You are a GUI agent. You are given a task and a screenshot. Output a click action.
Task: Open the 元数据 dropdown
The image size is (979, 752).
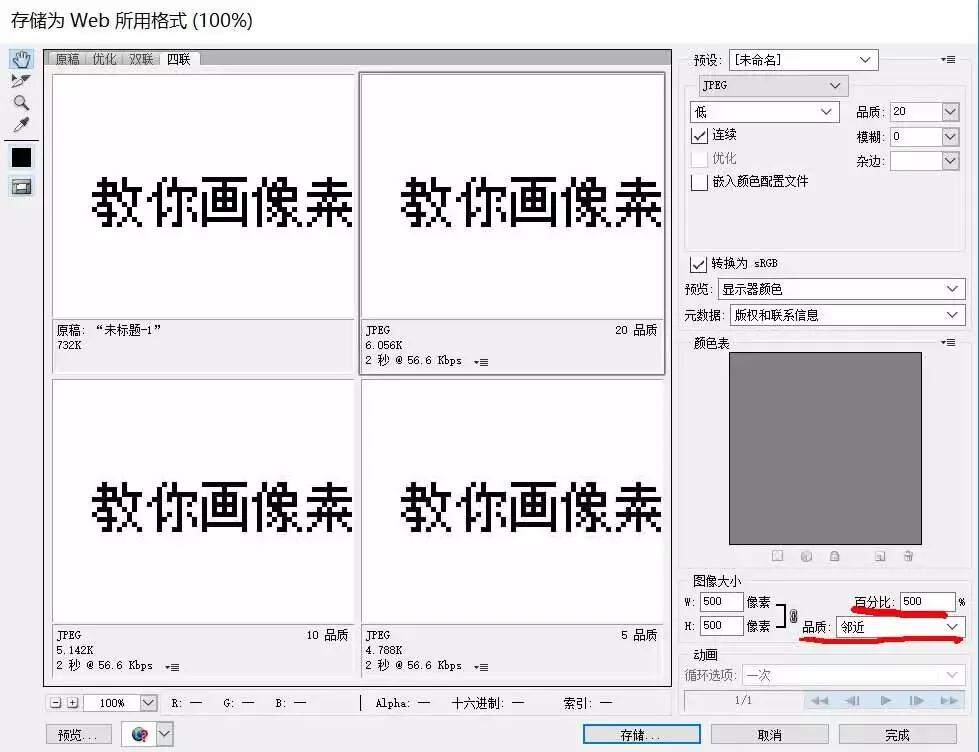tap(847, 315)
